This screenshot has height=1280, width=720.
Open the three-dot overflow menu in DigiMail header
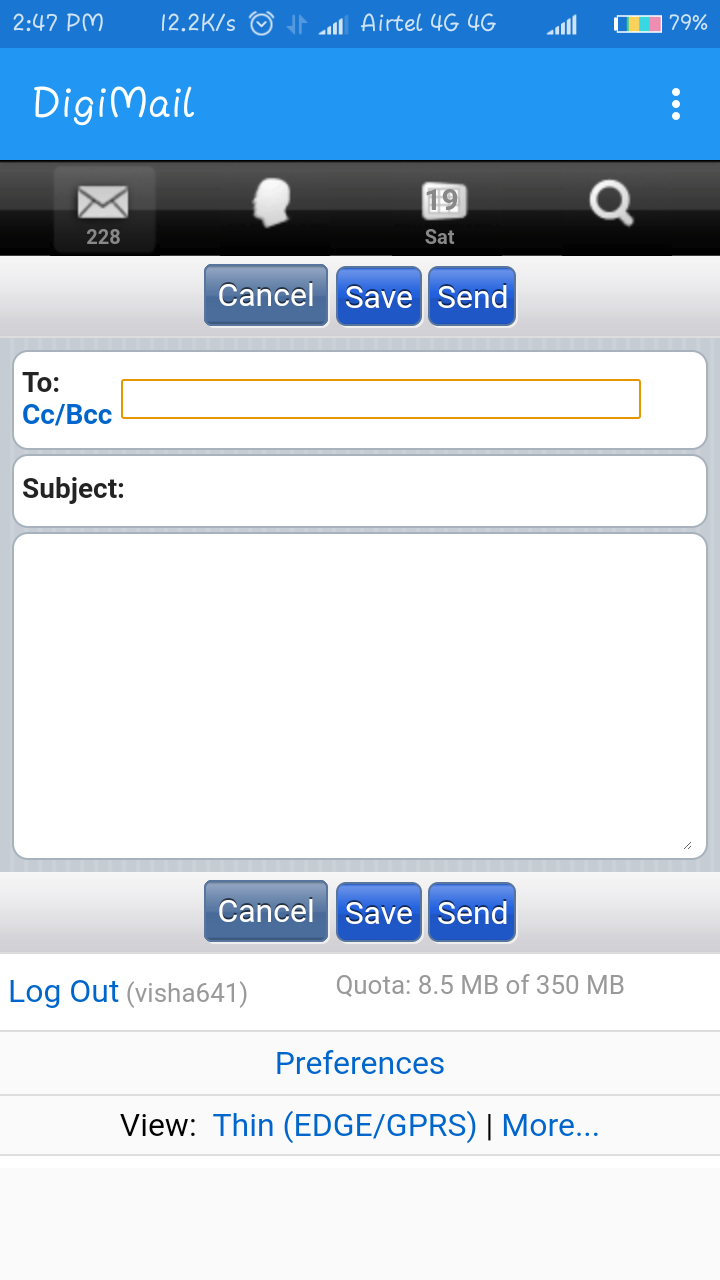coord(675,103)
